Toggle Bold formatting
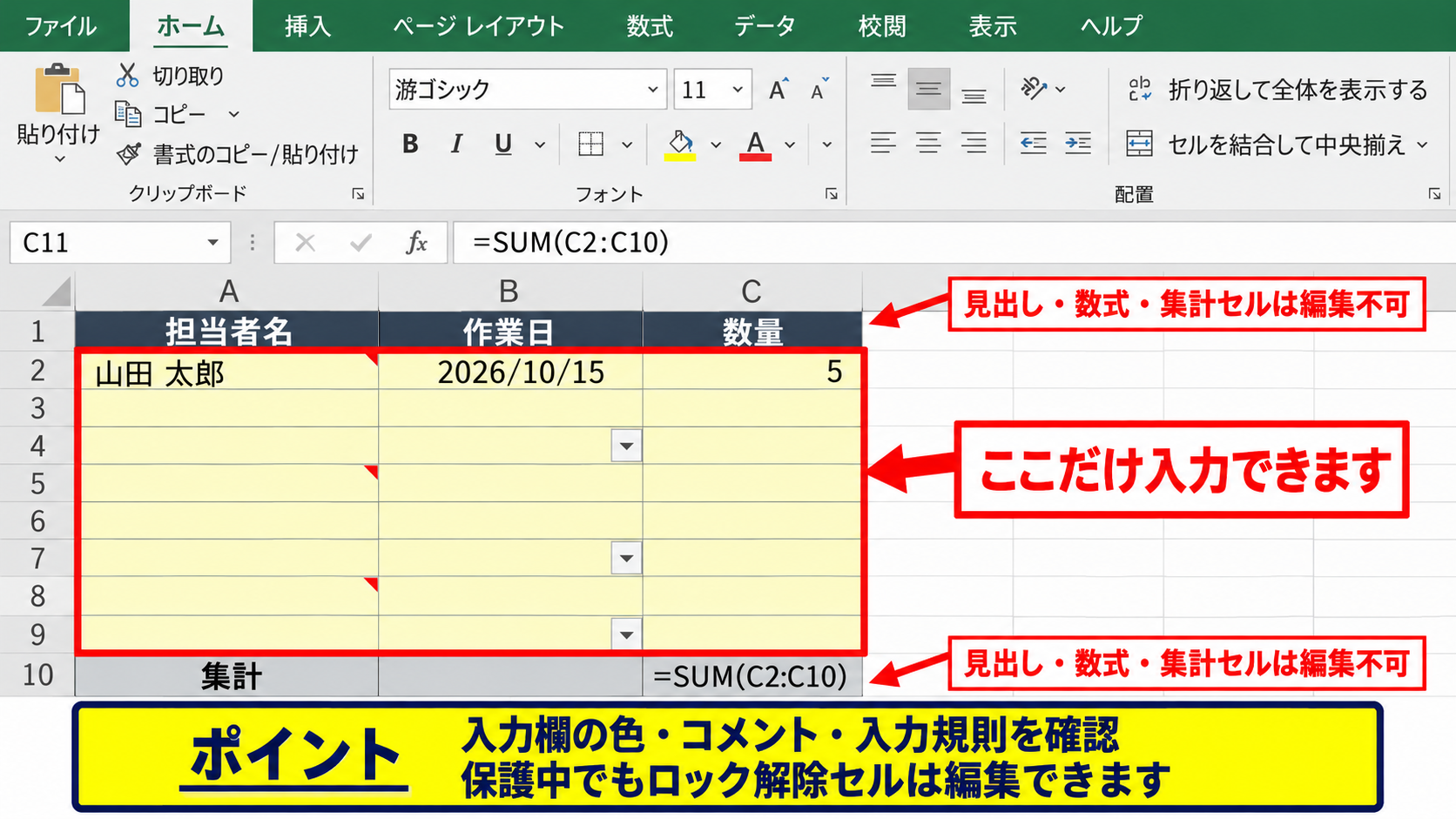 pyautogui.click(x=410, y=144)
